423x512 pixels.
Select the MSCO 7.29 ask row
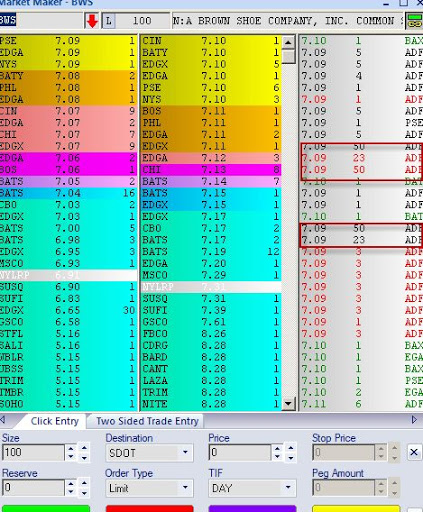tap(211, 275)
